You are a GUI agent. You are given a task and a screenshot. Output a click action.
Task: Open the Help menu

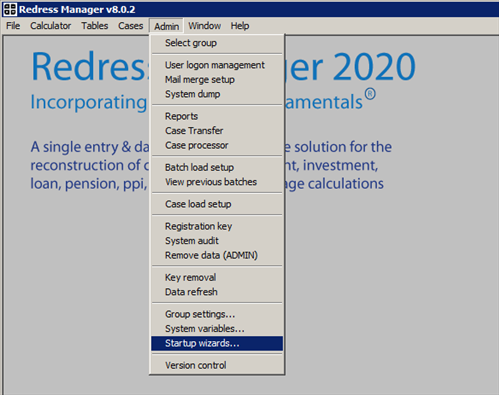click(240, 26)
